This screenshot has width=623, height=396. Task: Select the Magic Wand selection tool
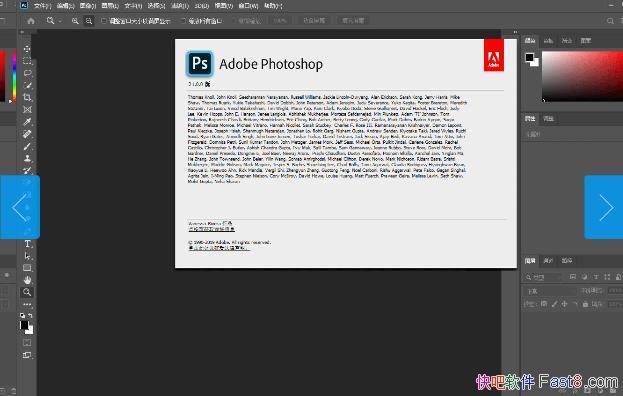(x=27, y=85)
